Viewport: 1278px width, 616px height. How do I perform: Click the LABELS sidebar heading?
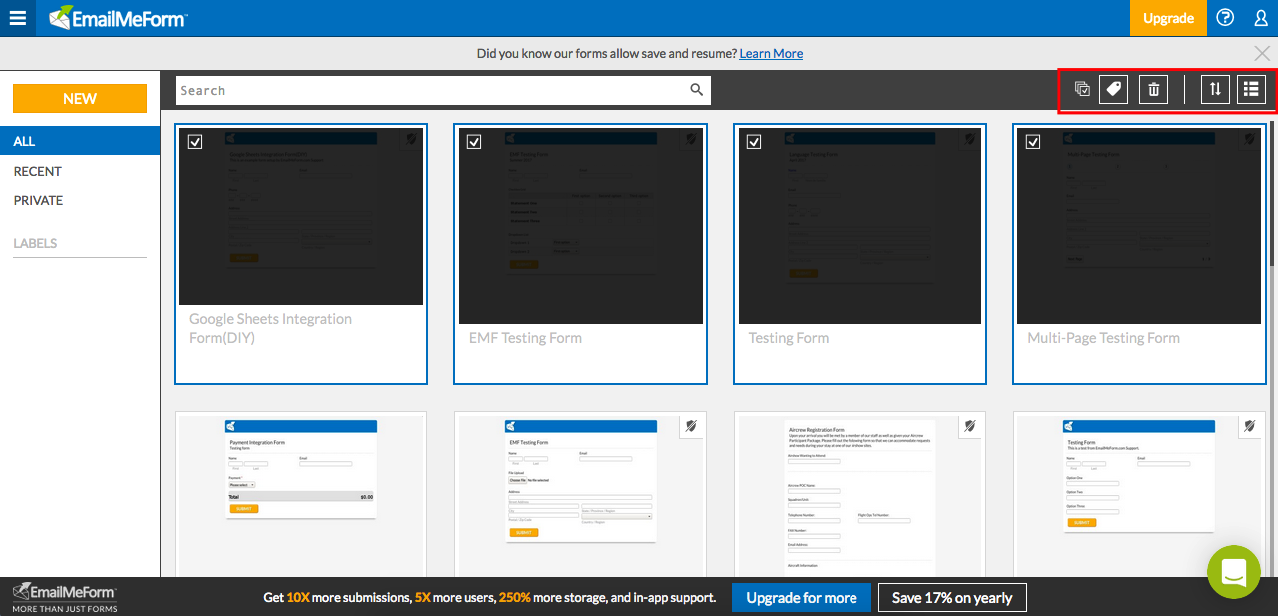[x=35, y=243]
